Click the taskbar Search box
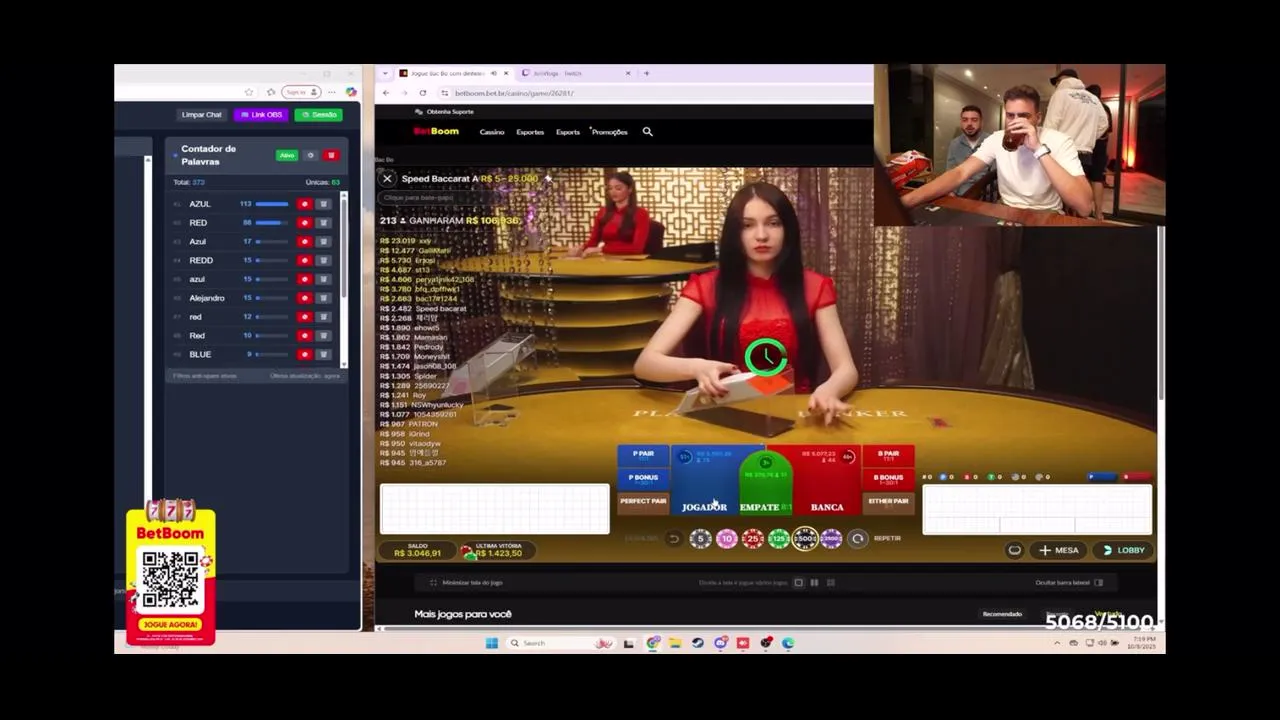The width and height of the screenshot is (1280, 720). (x=562, y=643)
